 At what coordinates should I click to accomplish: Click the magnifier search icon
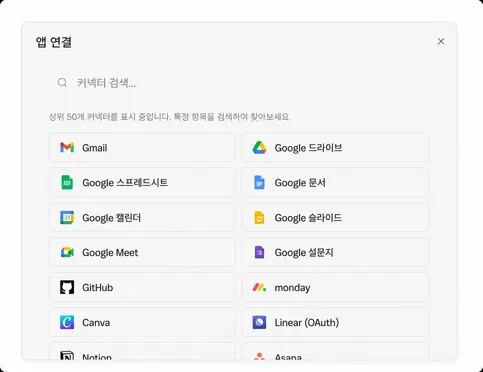[x=62, y=83]
